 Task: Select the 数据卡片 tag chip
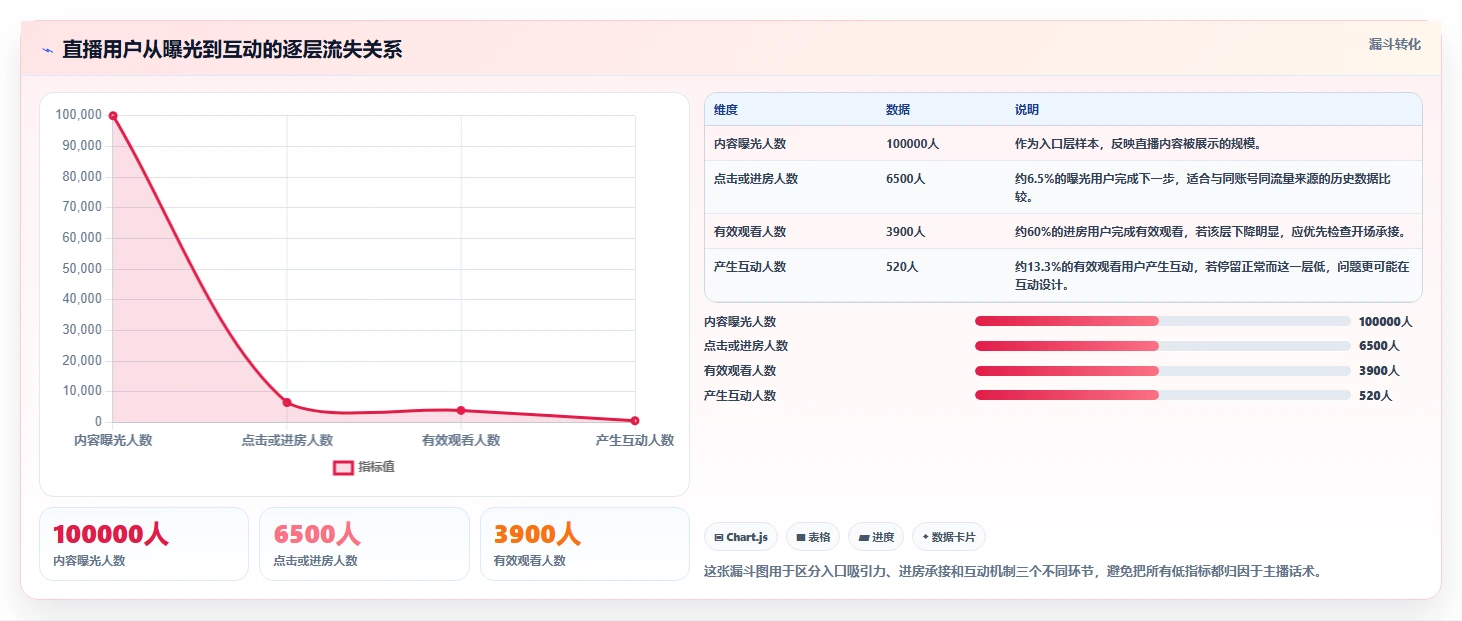(x=949, y=537)
